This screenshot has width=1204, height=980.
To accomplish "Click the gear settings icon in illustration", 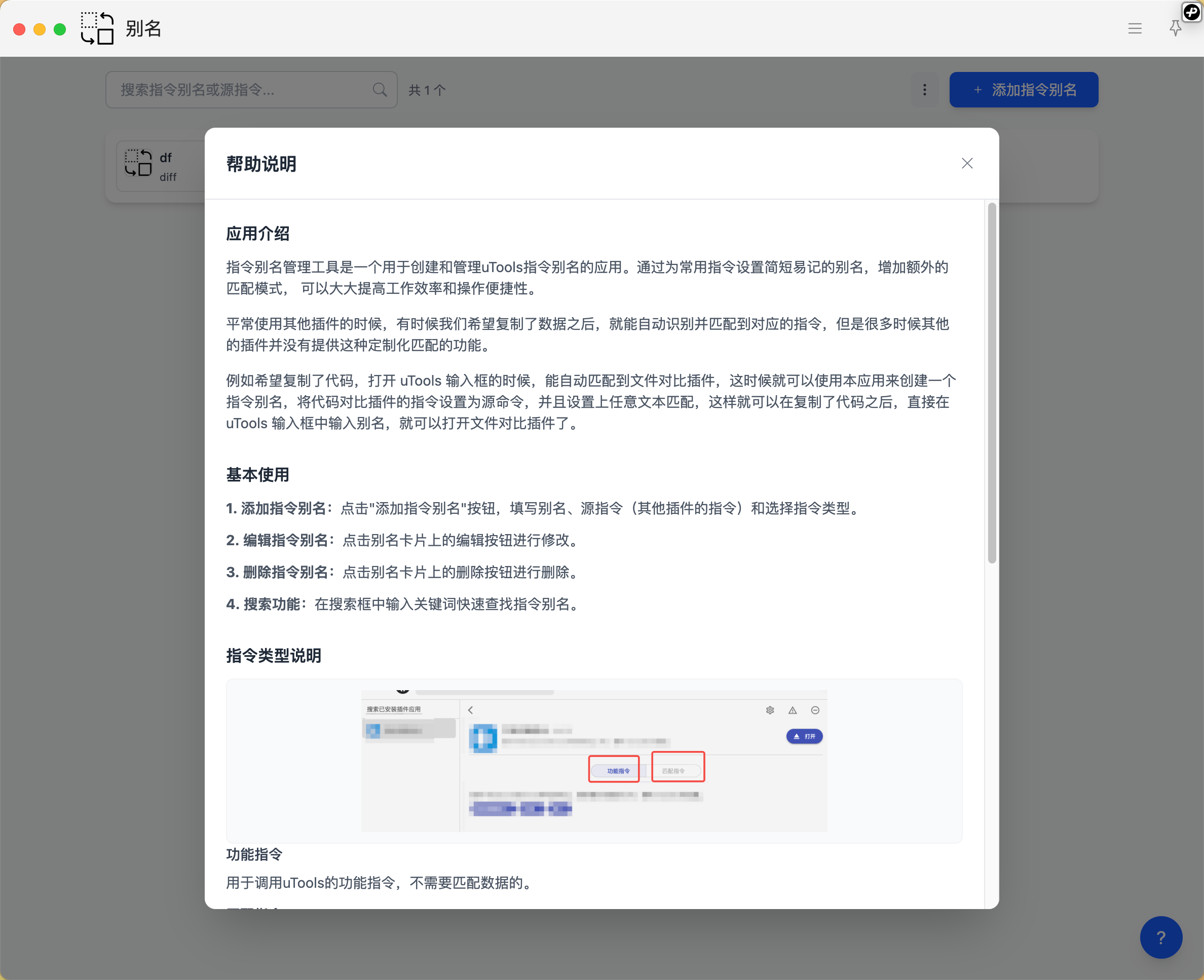I will [769, 710].
